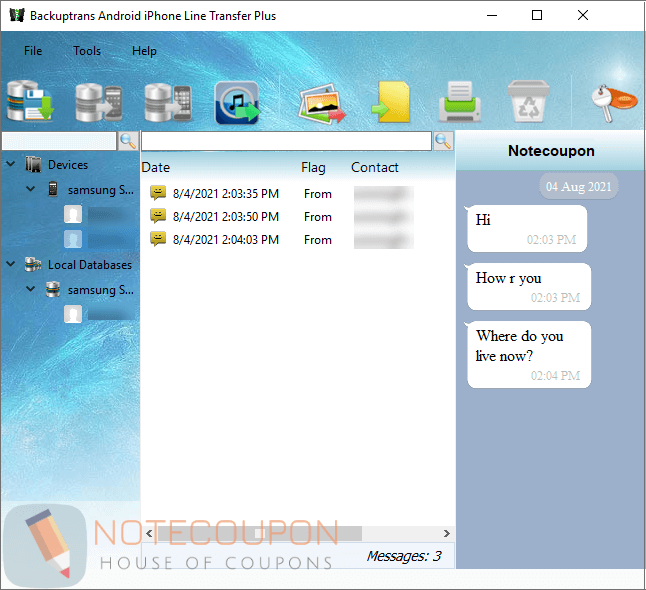The width and height of the screenshot is (646, 590).
Task: Click the backup messages to local database icon
Action: click(x=30, y=101)
